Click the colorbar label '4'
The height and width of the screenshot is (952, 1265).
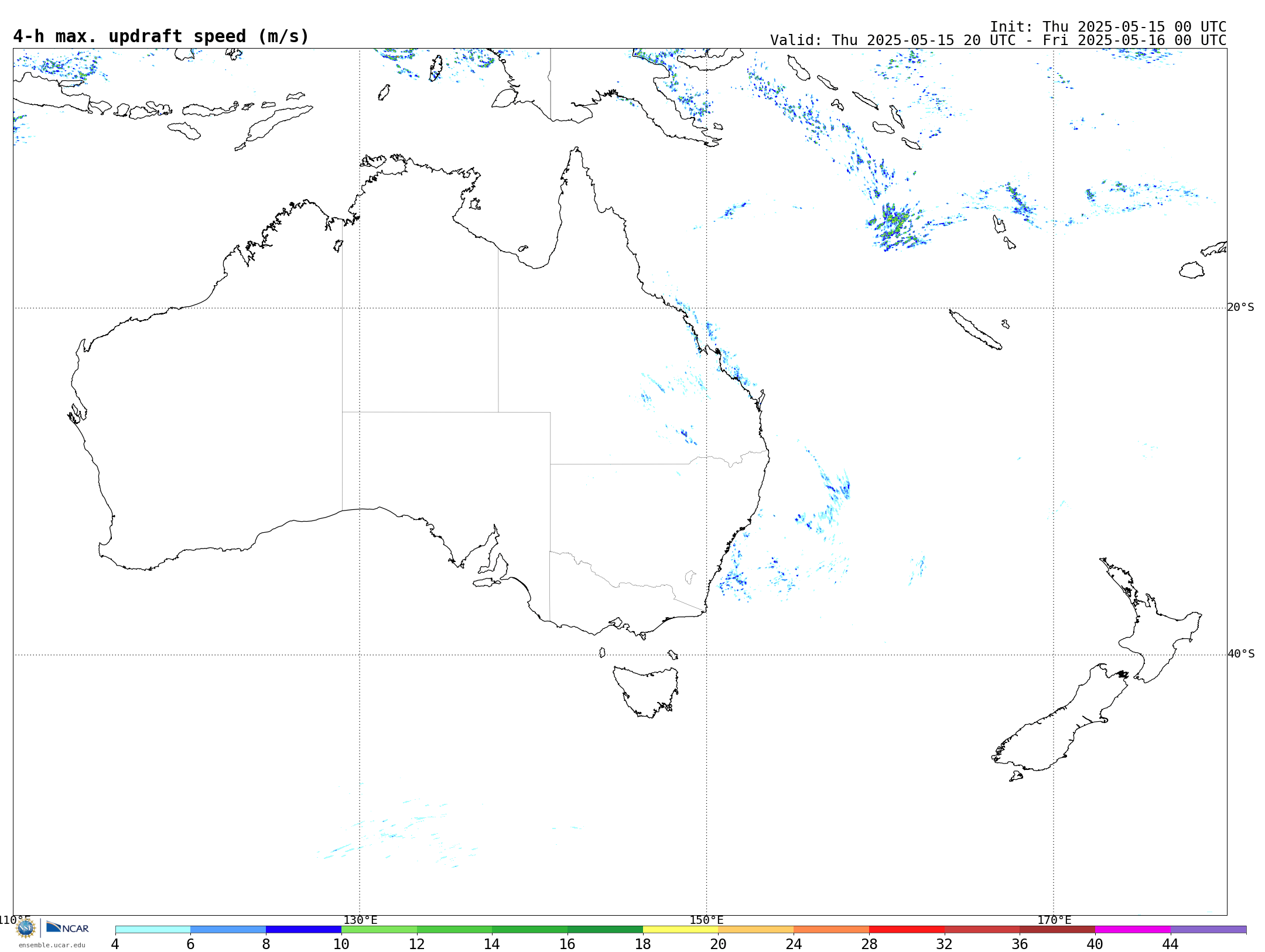tap(115, 944)
